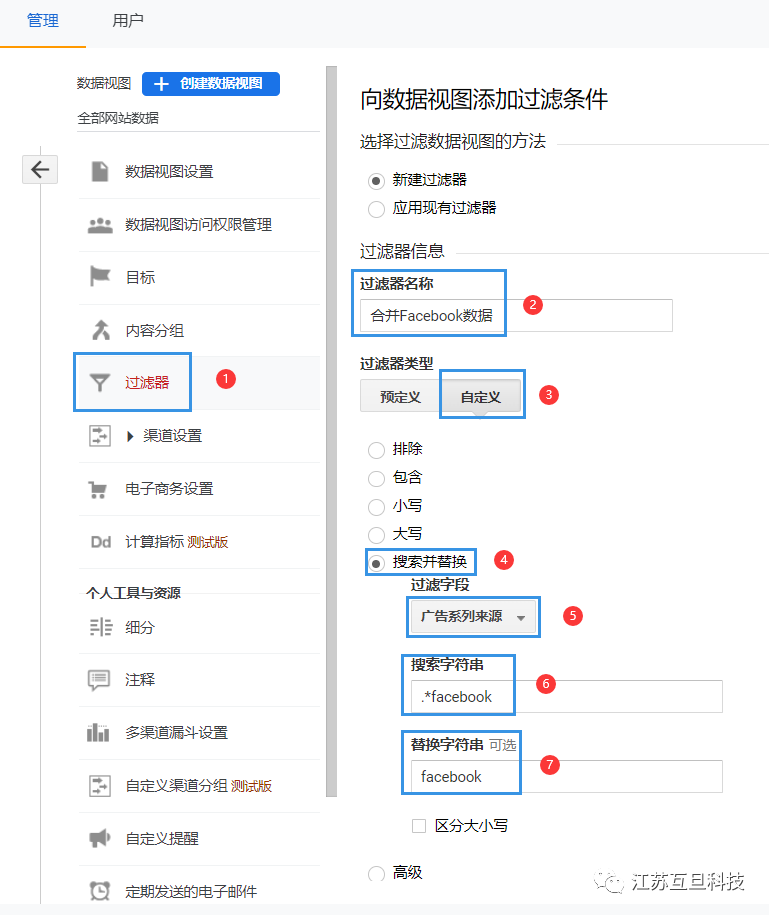This screenshot has height=915, width=769.
Task: Open 多渠道漏斗设置 in the sidebar
Action: [x=176, y=733]
